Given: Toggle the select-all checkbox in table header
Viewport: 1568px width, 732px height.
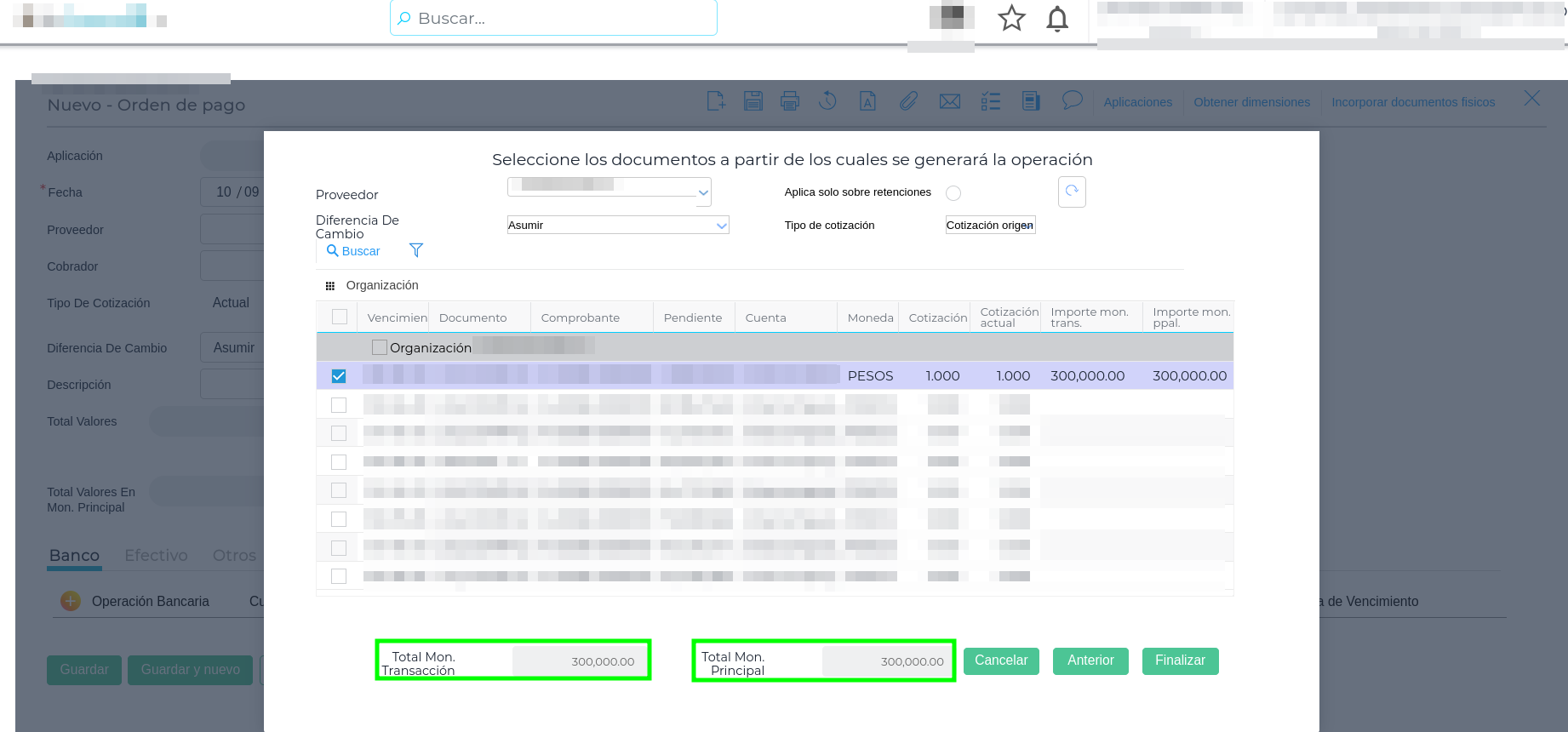Looking at the screenshot, I should point(340,317).
